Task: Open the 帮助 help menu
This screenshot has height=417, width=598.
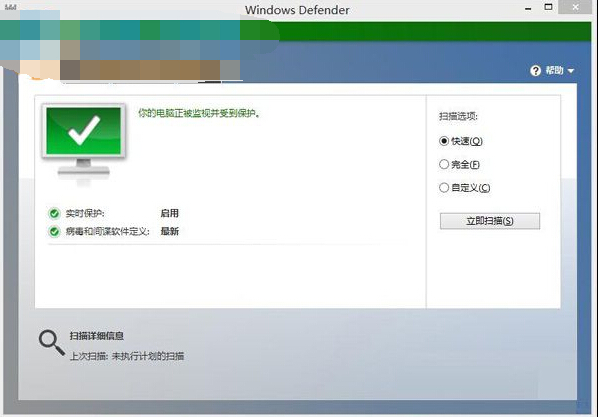Action: [x=554, y=71]
